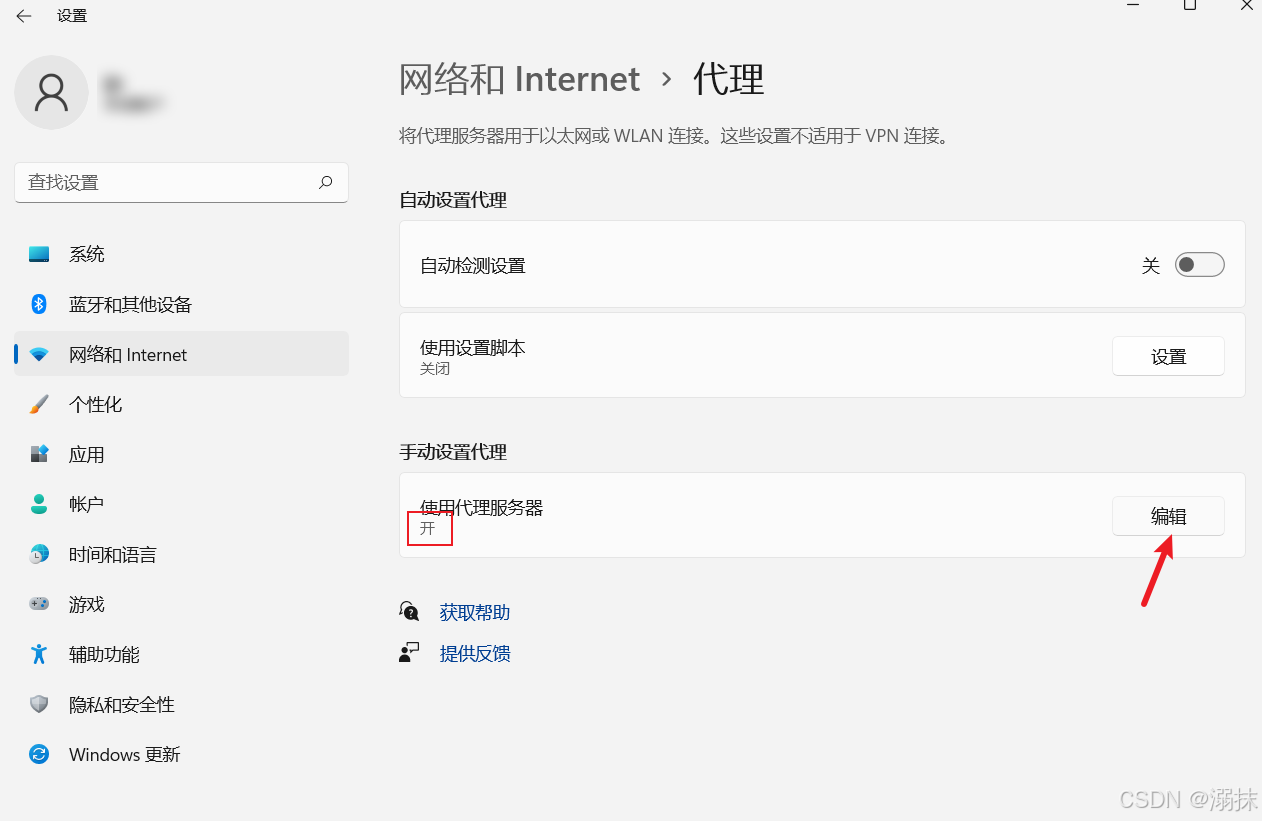Click the 使用代理服务器 status showing 开

click(429, 528)
